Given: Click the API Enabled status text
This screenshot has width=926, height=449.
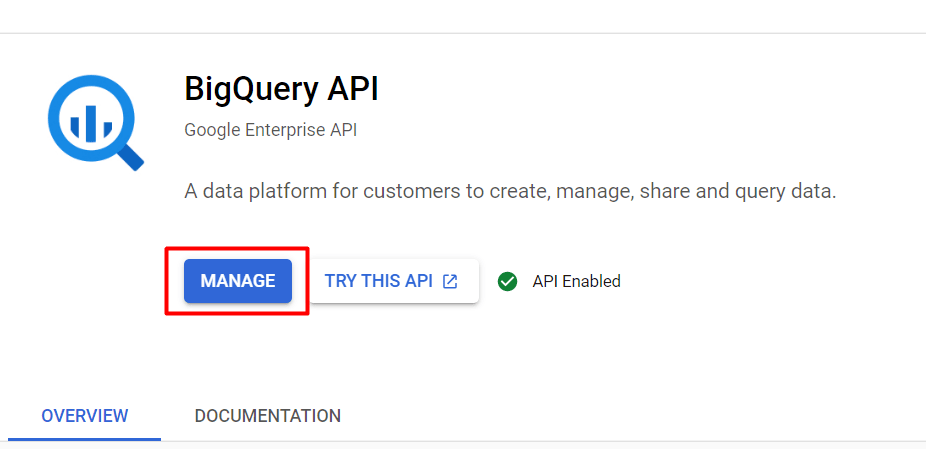Looking at the screenshot, I should [576, 281].
